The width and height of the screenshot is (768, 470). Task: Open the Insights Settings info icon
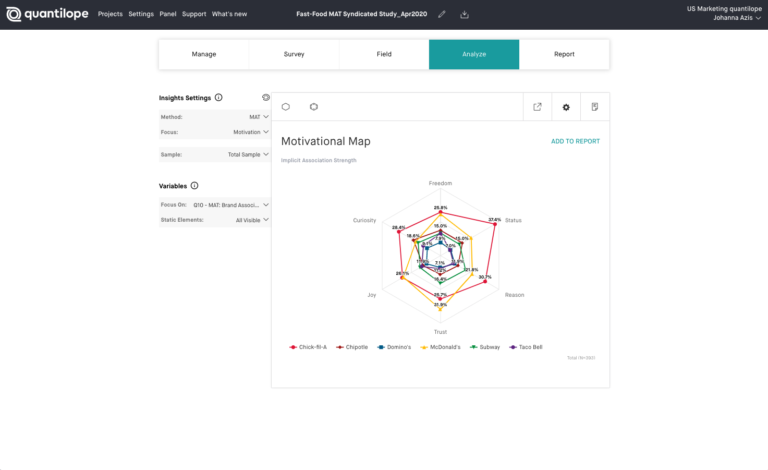[219, 98]
